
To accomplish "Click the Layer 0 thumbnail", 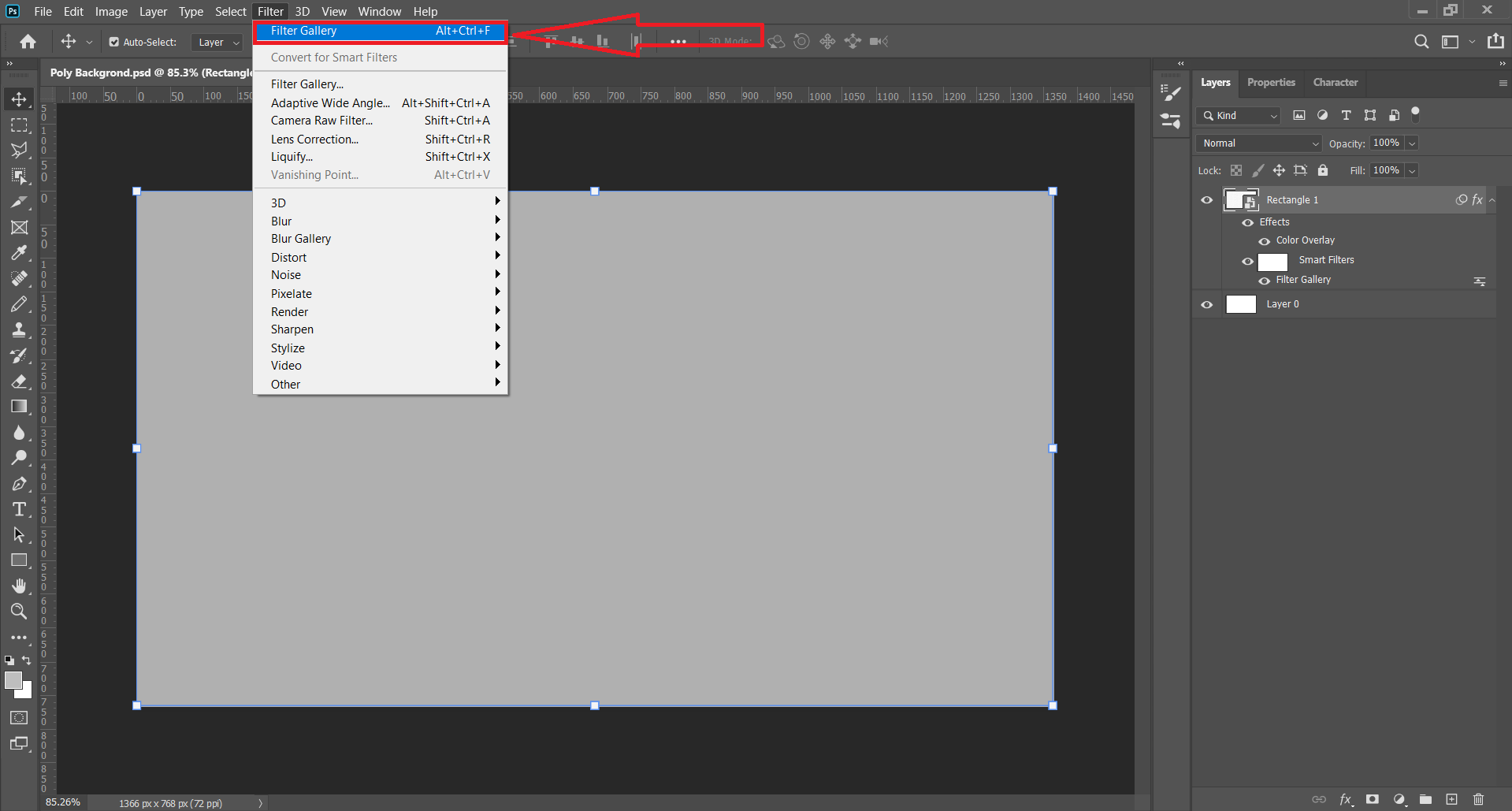I will coord(1241,304).
